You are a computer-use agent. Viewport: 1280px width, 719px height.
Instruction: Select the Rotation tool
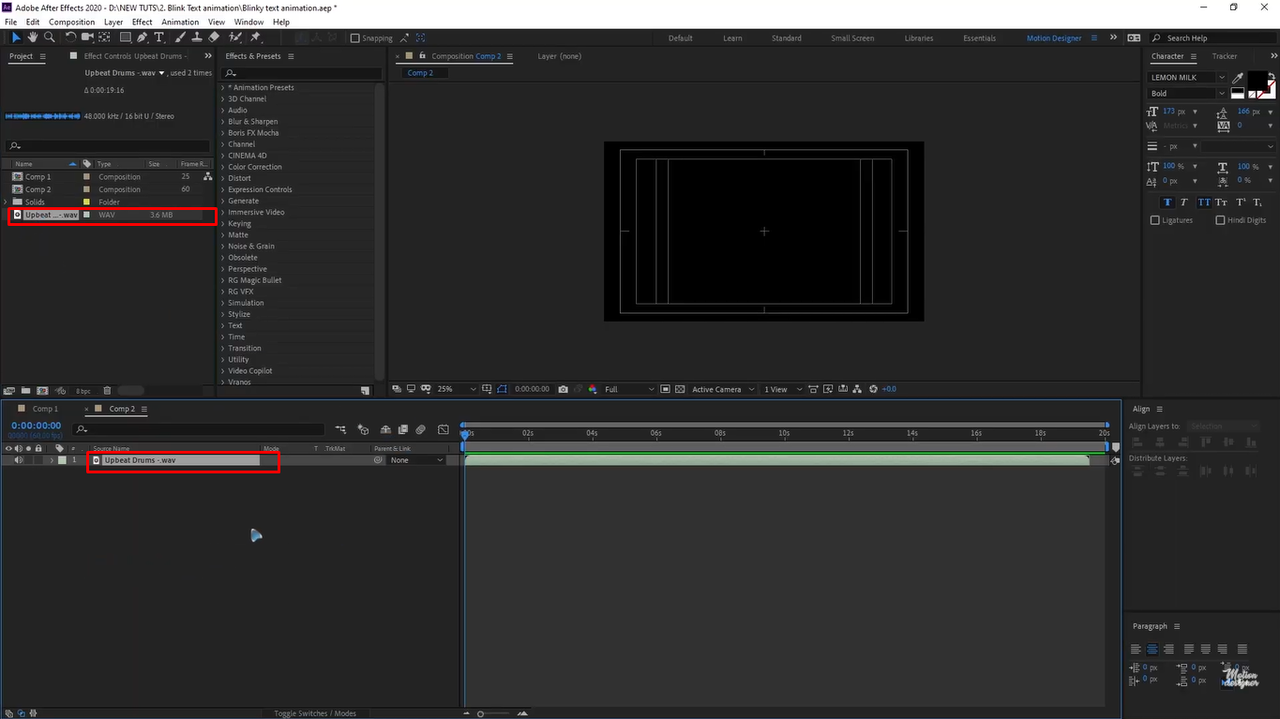coord(71,38)
